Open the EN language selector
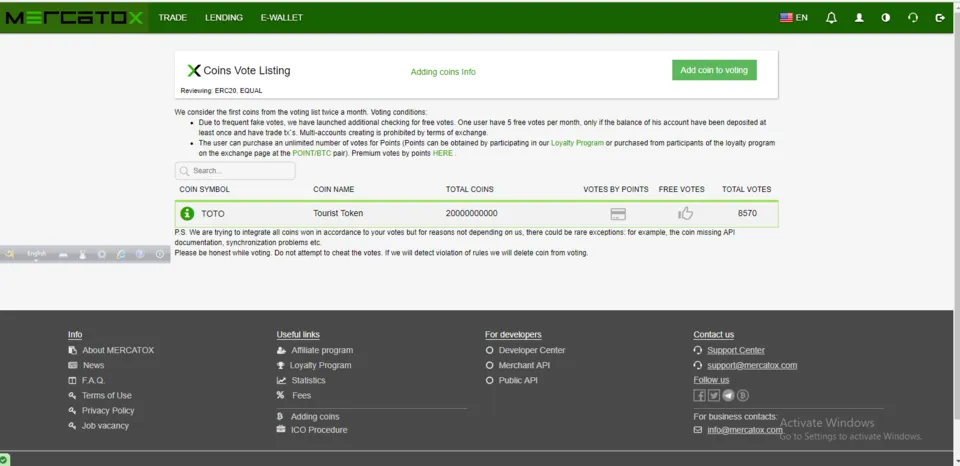The width and height of the screenshot is (960, 466). click(x=793, y=18)
